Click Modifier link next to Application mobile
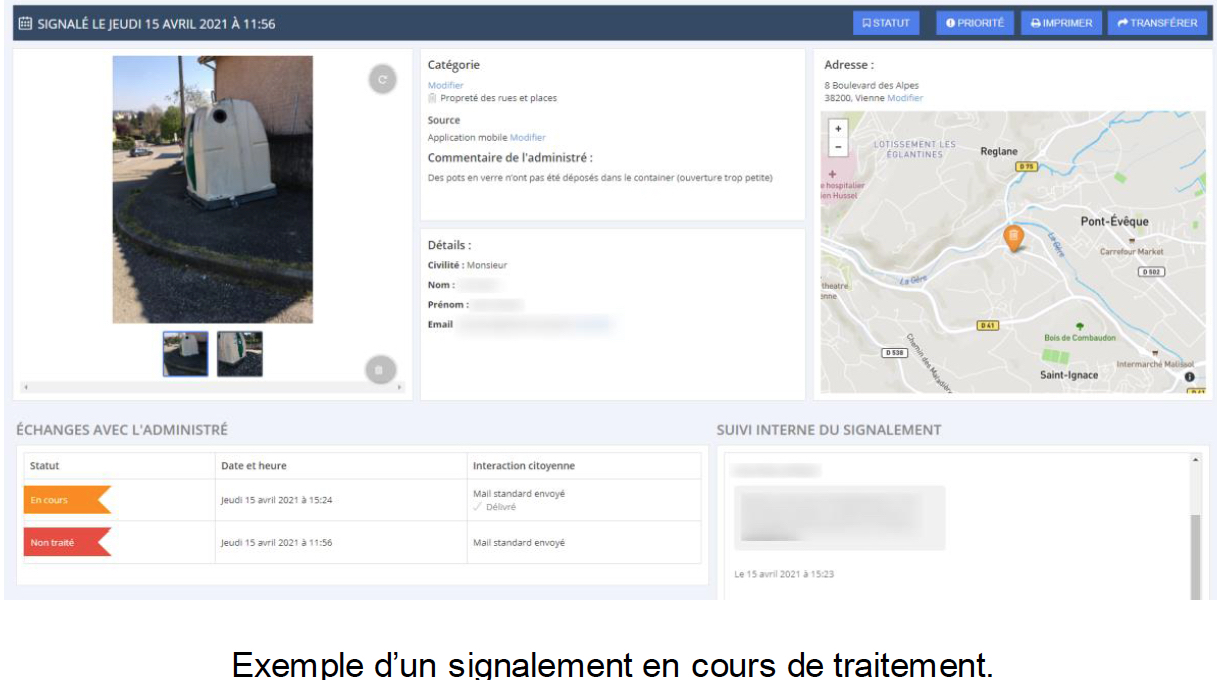 [528, 137]
